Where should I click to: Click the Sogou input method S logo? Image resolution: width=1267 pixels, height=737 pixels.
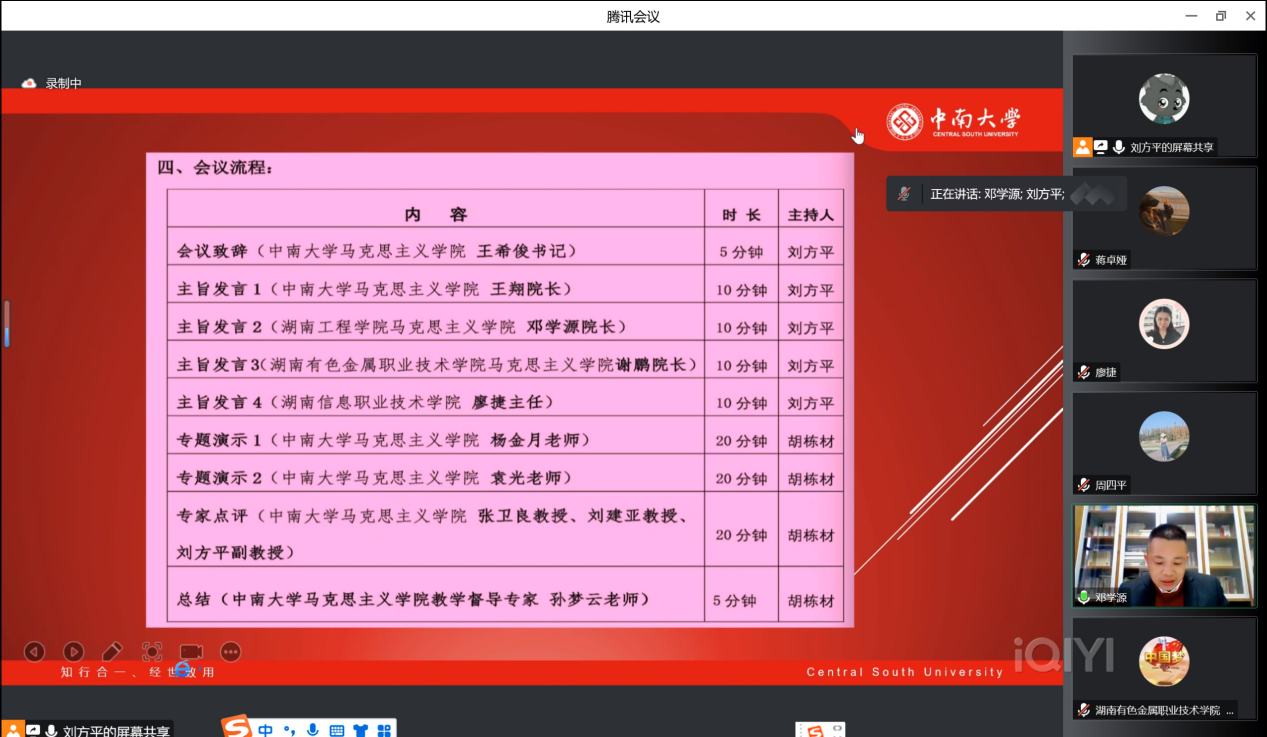coord(236,729)
